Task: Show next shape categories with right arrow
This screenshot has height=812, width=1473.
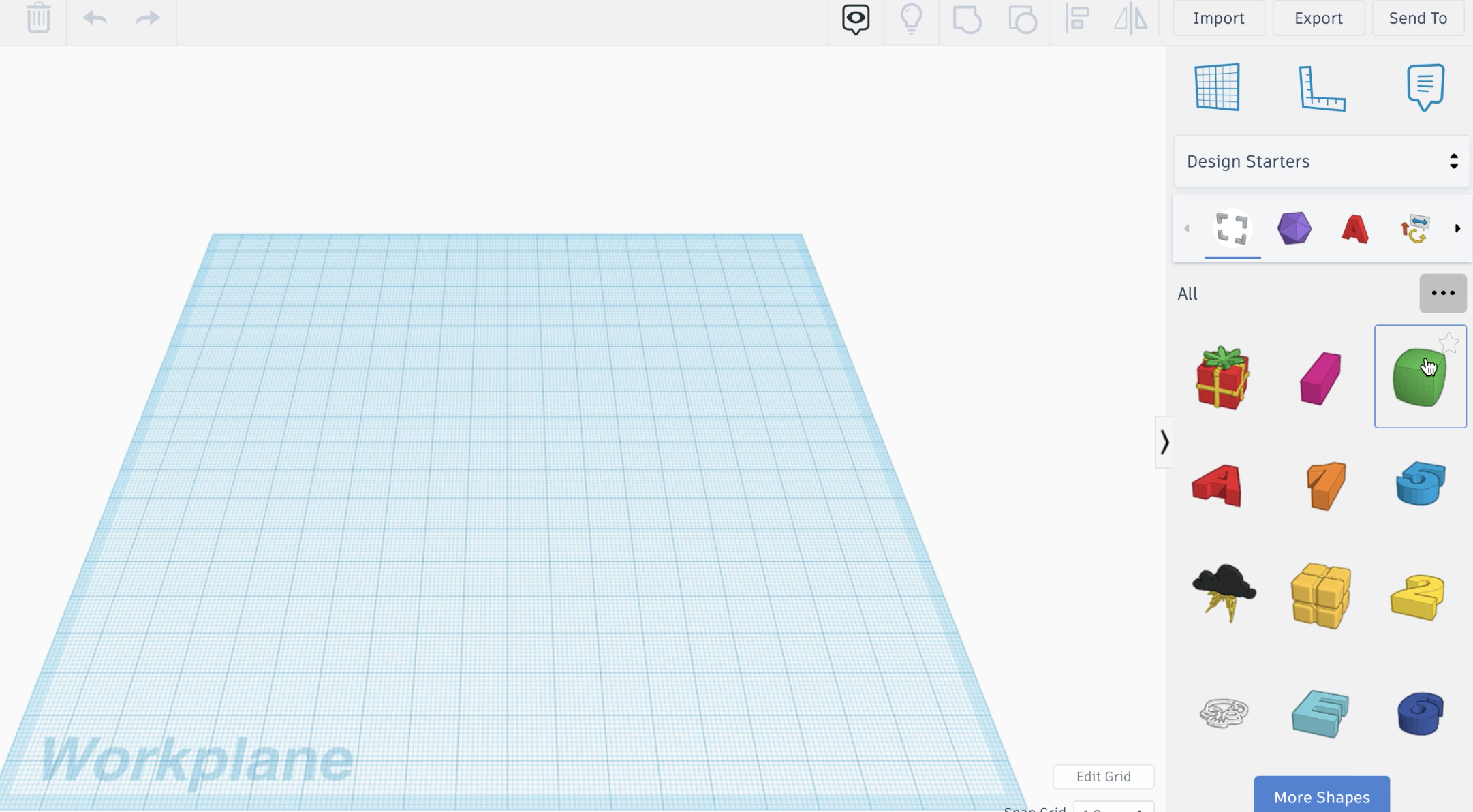Action: pyautogui.click(x=1457, y=228)
